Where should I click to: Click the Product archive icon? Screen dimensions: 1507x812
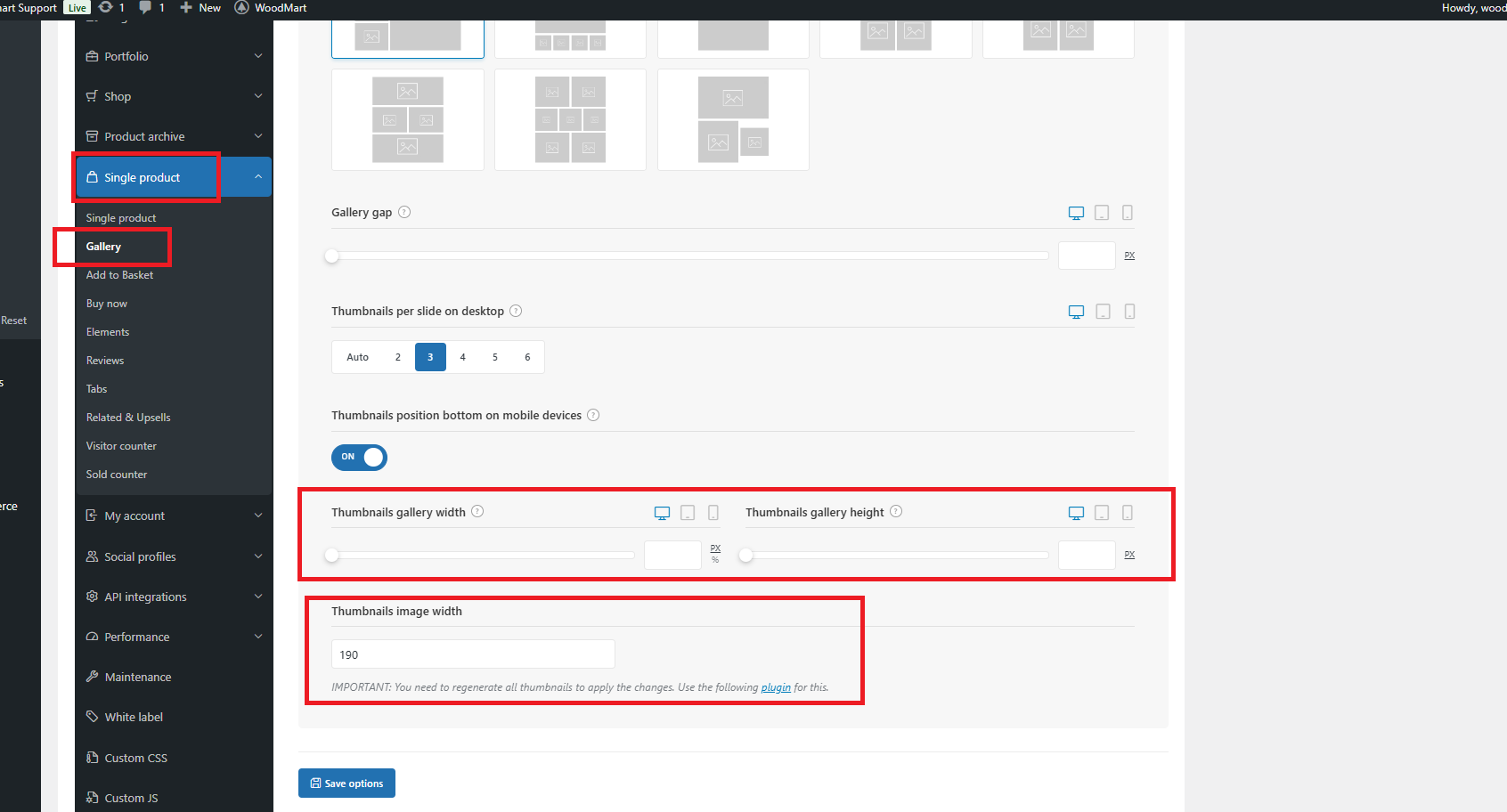(92, 136)
